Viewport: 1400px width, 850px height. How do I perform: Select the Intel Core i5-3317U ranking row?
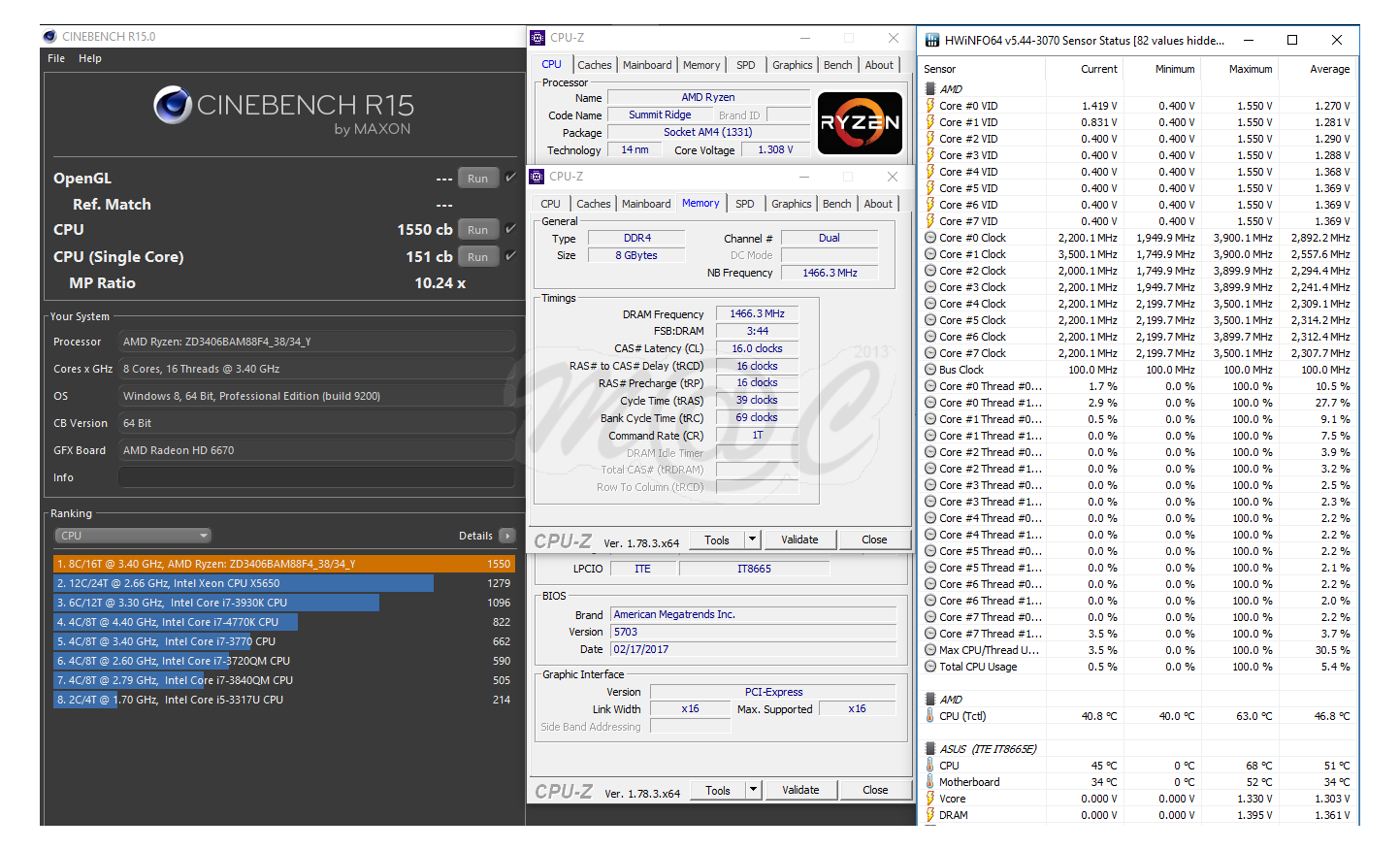point(283,700)
